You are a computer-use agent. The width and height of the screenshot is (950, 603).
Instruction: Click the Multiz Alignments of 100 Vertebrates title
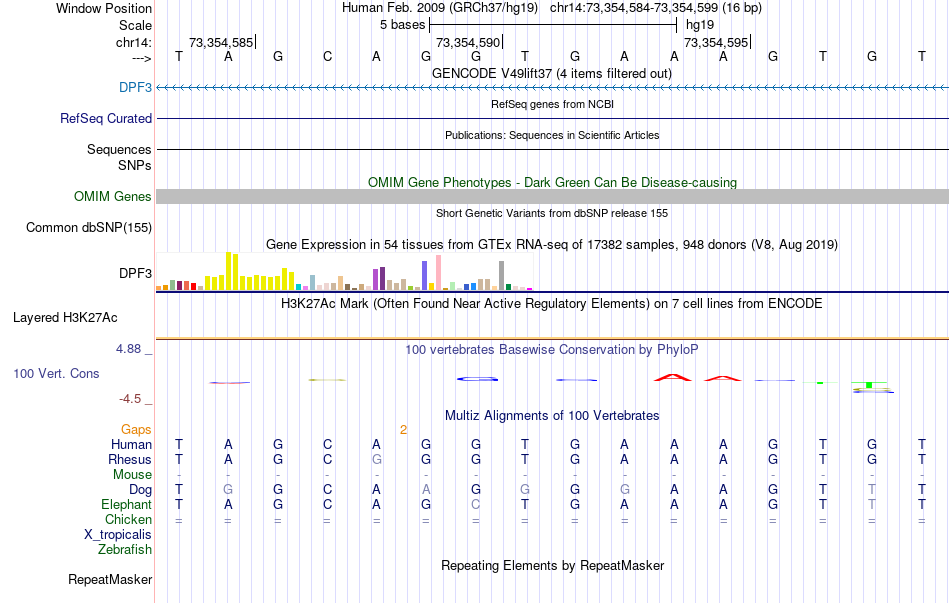click(x=551, y=415)
